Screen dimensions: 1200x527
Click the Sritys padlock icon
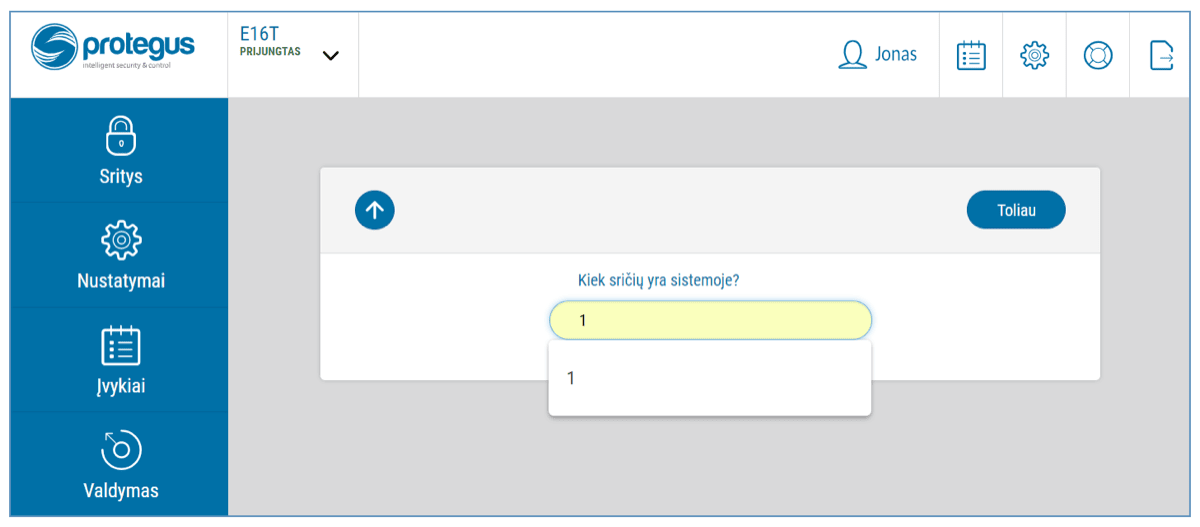coord(121,137)
